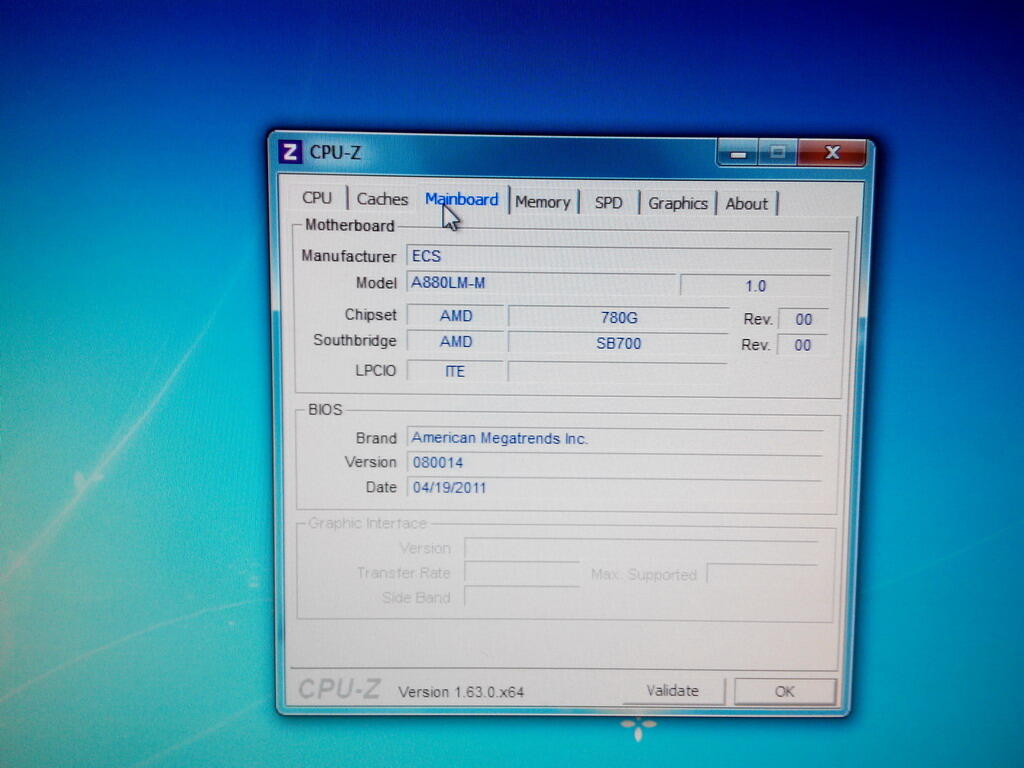Click the Chipset label

pyautogui.click(x=370, y=315)
